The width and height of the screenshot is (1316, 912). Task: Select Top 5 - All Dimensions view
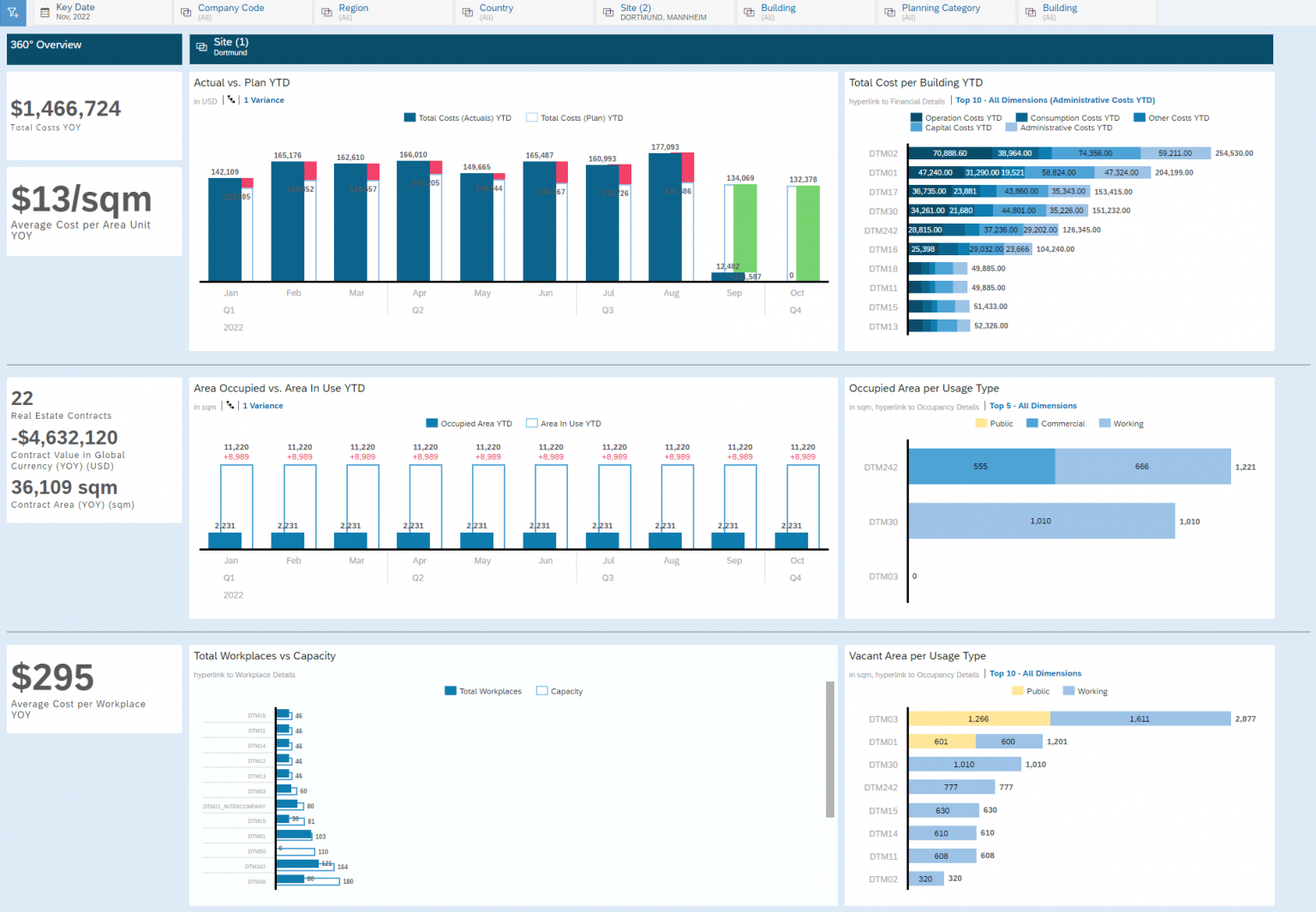1032,405
